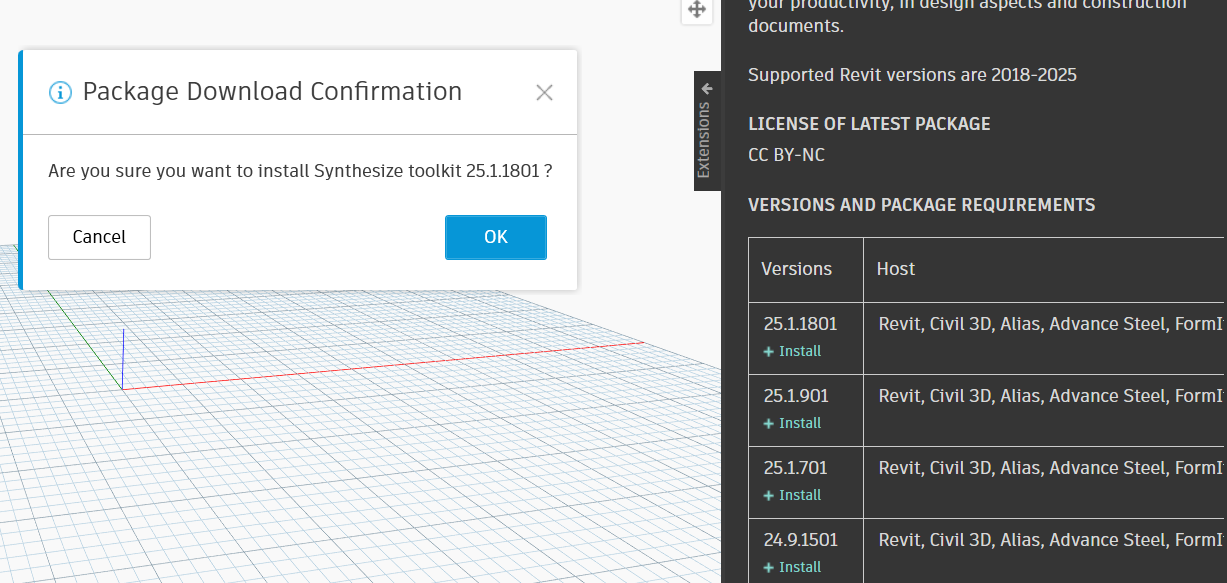Select the CC BY-NC license text
This screenshot has height=583, width=1227.
coord(786,155)
